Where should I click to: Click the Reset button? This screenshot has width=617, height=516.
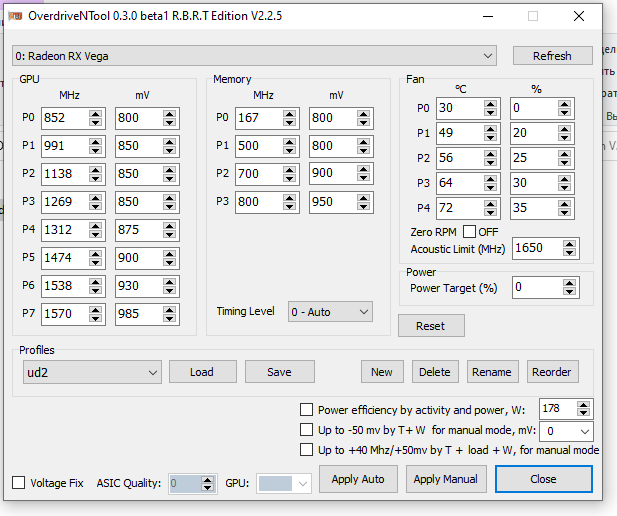point(431,326)
